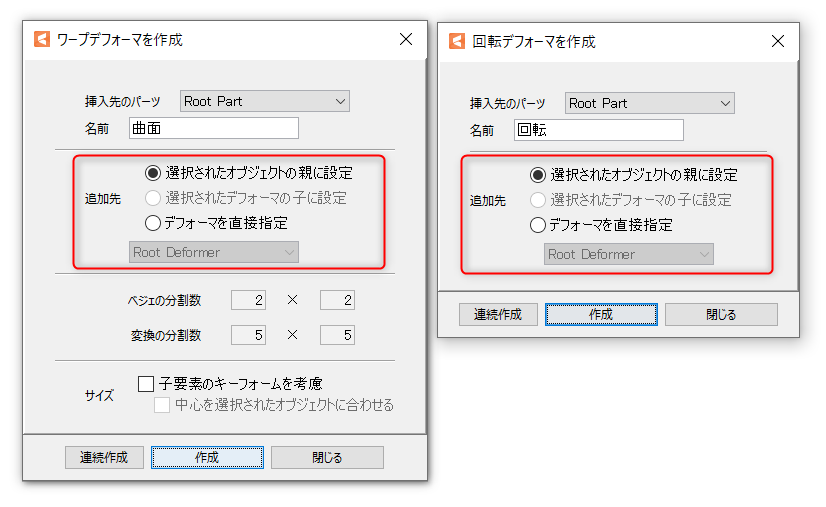This screenshot has height=507, width=826.
Task: Select 選択されたオブジェクトの親に設定 in warp dialog
Action: [x=153, y=173]
